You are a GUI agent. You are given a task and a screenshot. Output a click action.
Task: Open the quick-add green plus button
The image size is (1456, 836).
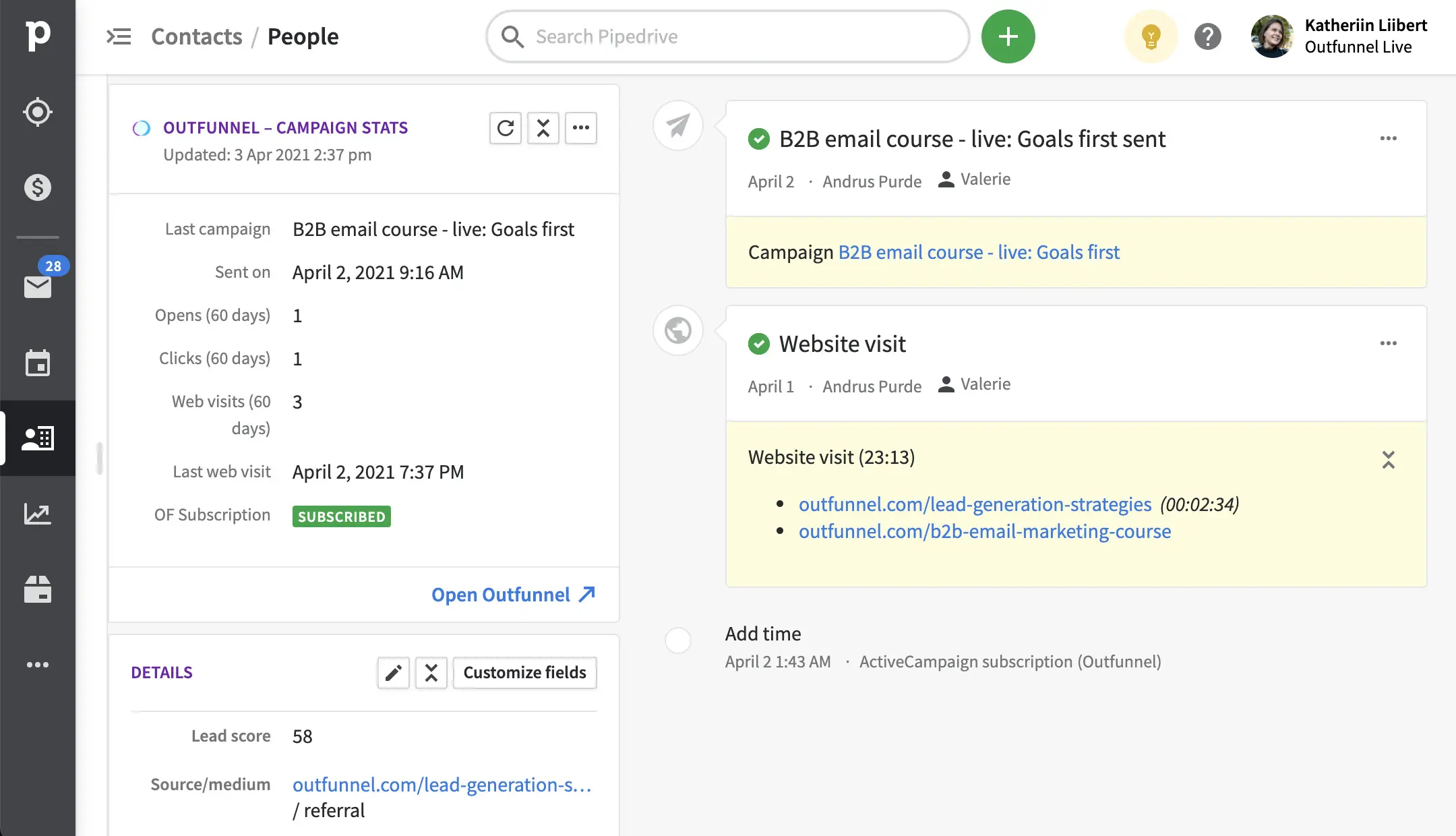click(1008, 36)
